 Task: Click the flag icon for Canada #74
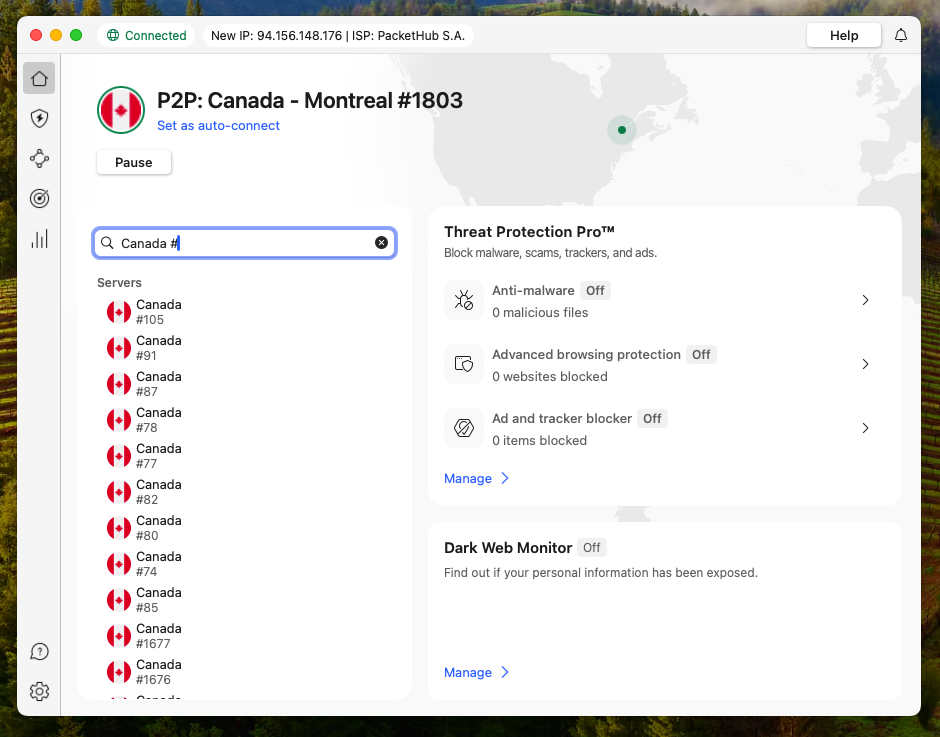click(119, 564)
